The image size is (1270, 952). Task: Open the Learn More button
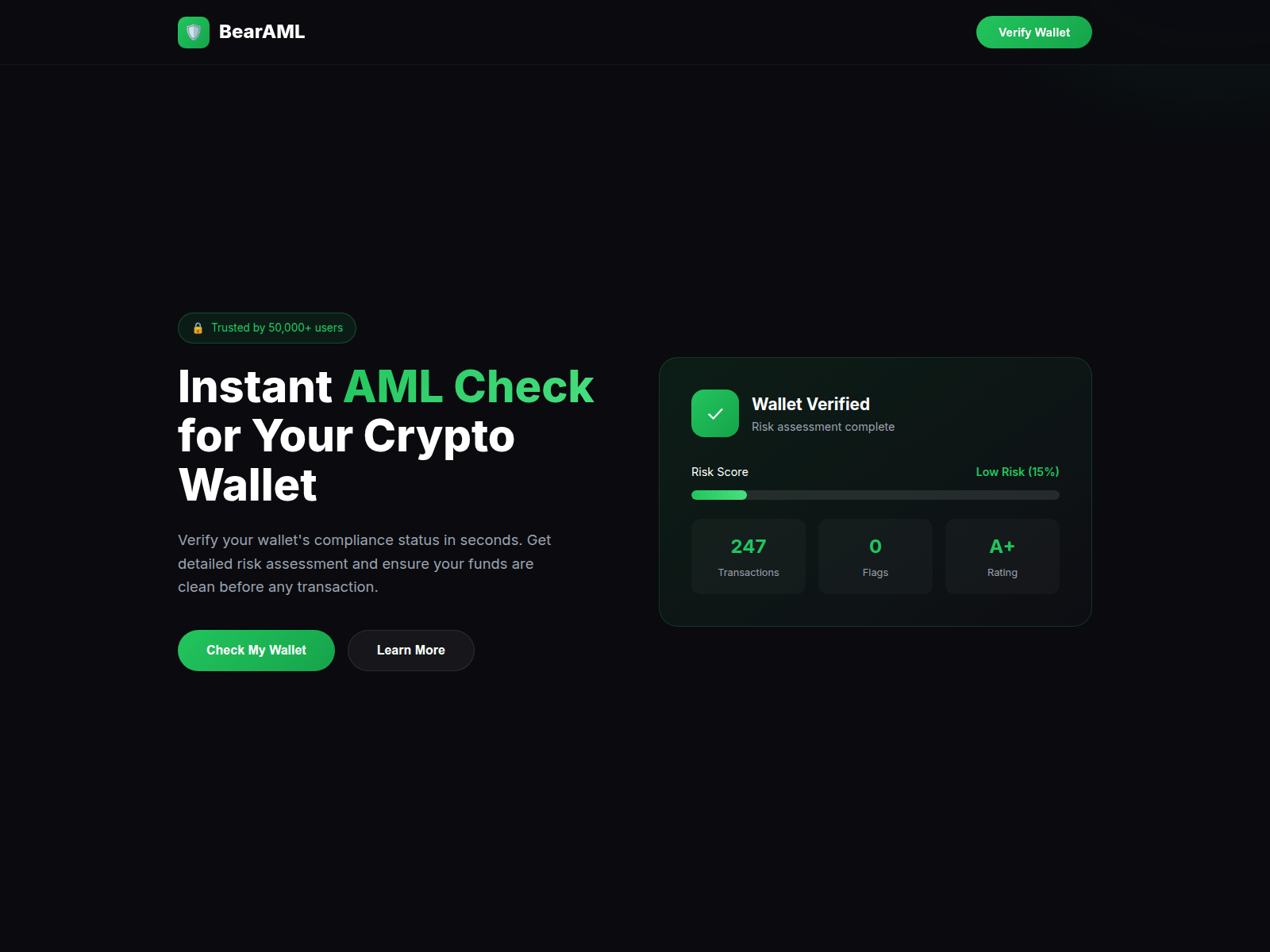pos(411,651)
